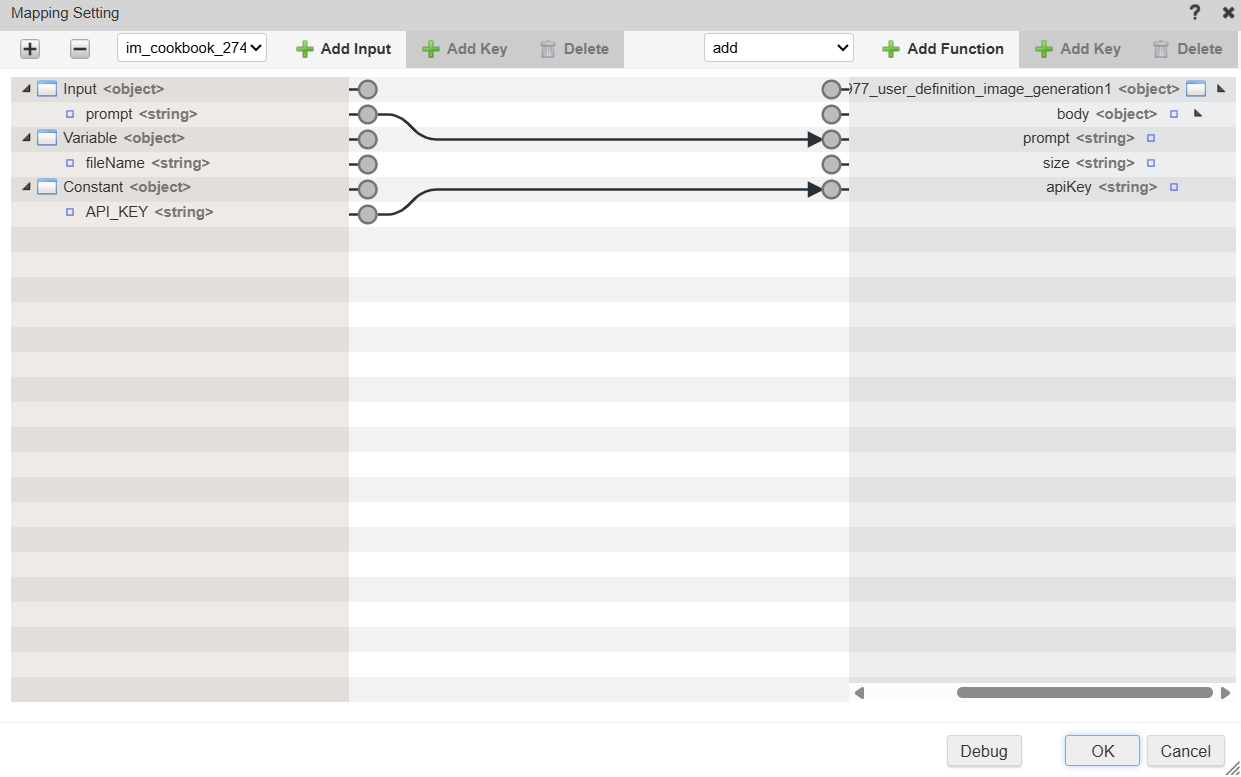Click the Add Input button
Viewport: 1241px width, 777px height.
(345, 49)
